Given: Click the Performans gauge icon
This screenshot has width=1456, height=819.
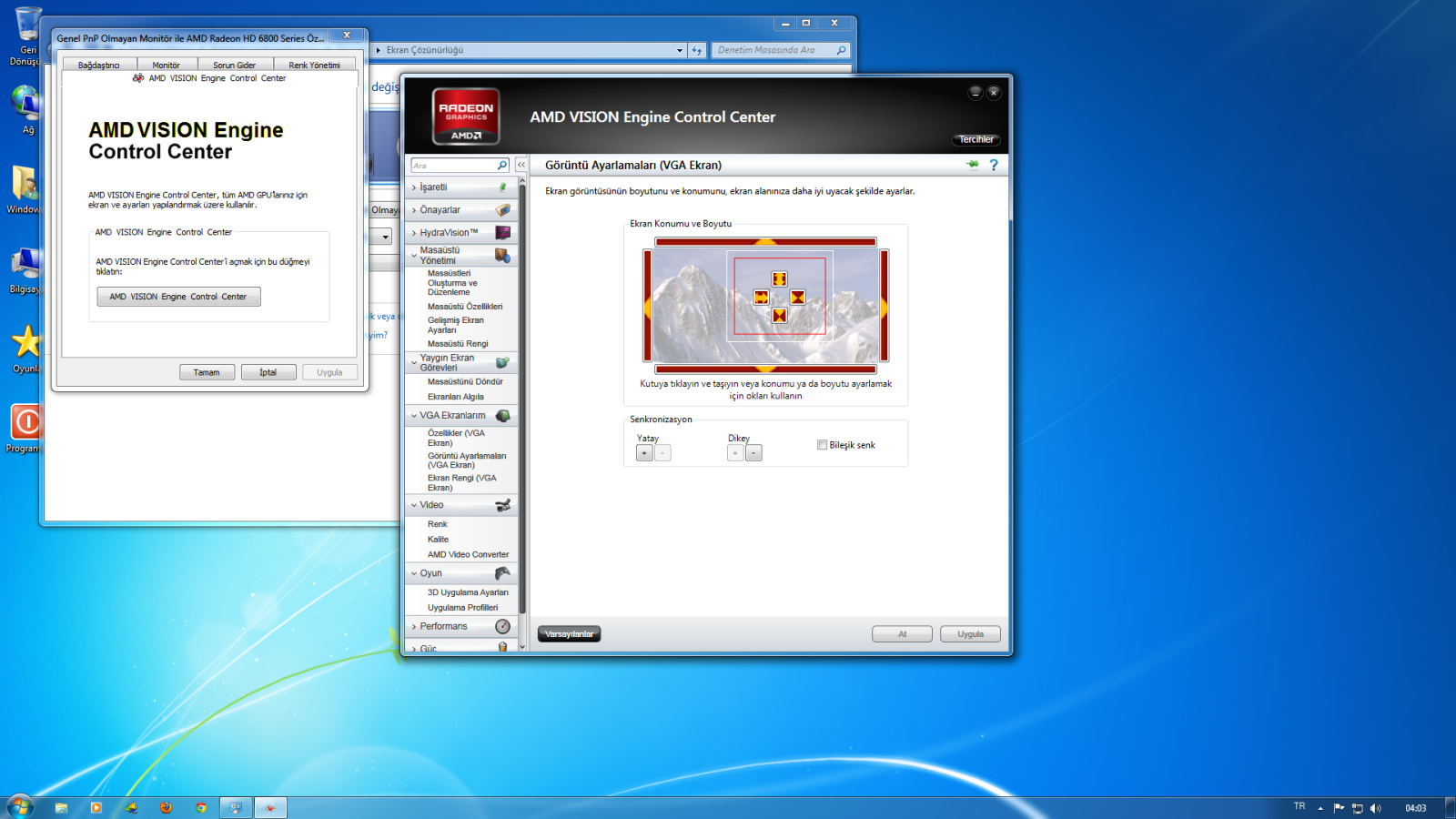Looking at the screenshot, I should coord(502,626).
